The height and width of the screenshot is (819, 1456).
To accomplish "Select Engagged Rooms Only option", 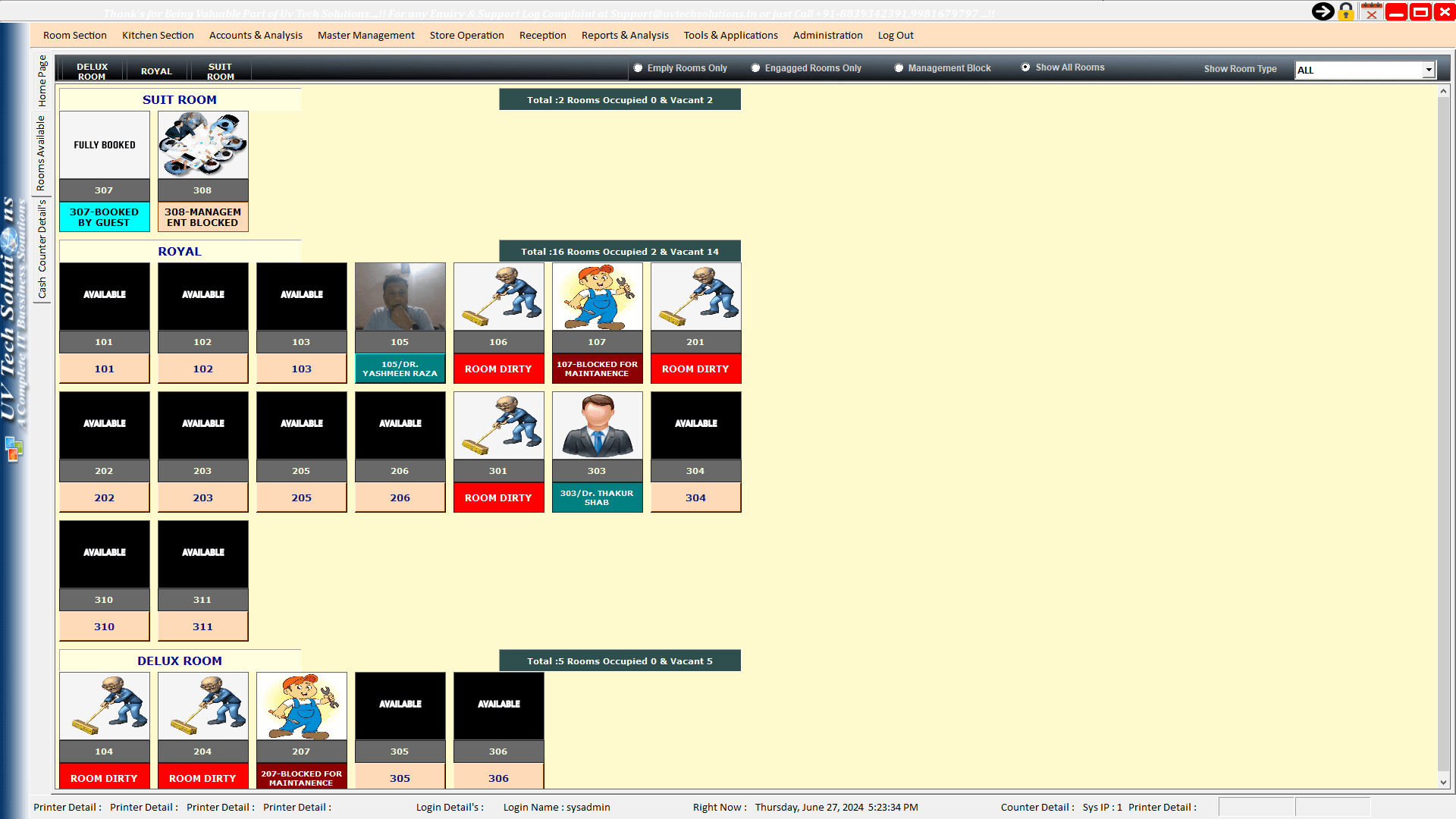I will [755, 67].
